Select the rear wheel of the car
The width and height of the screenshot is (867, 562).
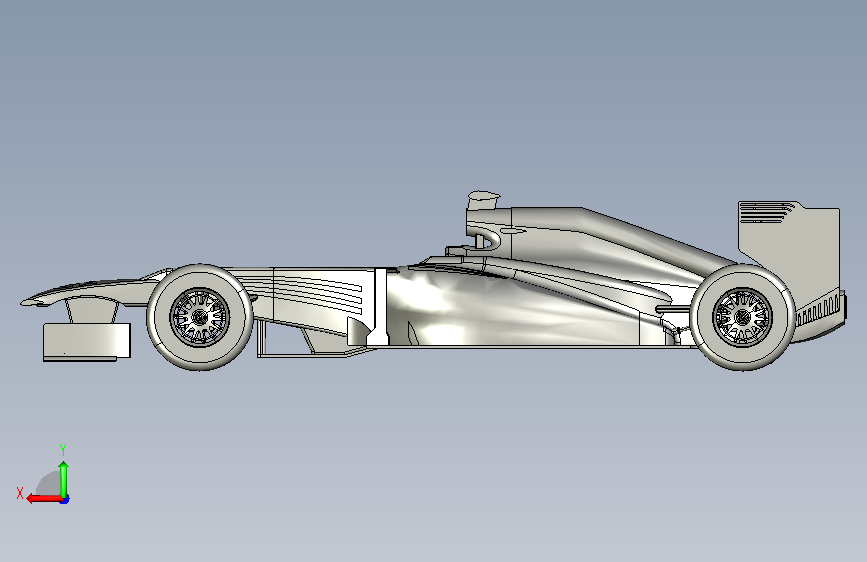click(x=743, y=318)
